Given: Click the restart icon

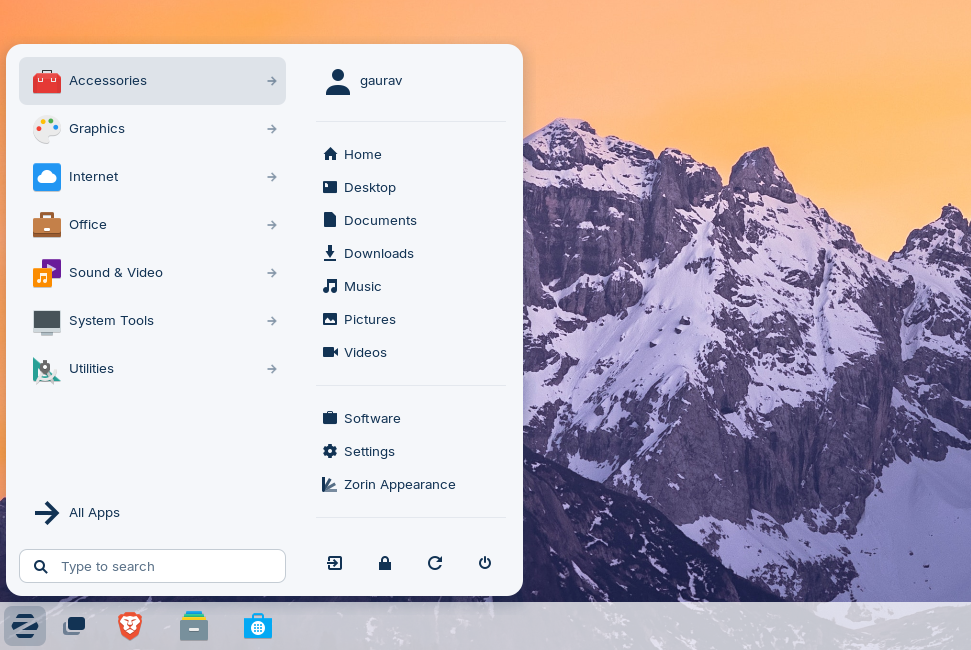Looking at the screenshot, I should coord(435,563).
